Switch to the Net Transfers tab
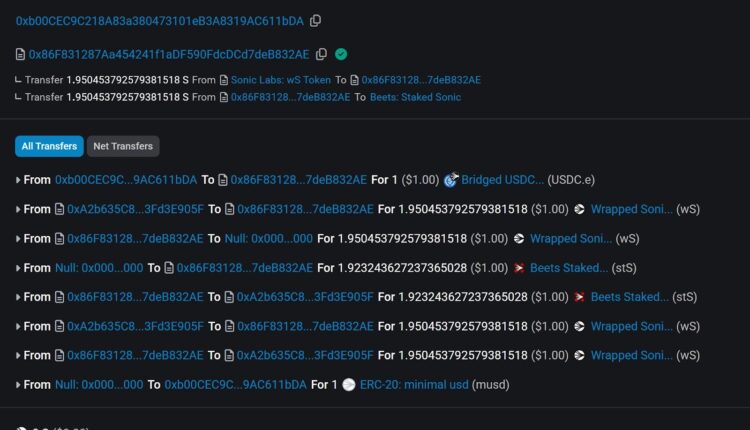750x430 pixels. tap(123, 146)
